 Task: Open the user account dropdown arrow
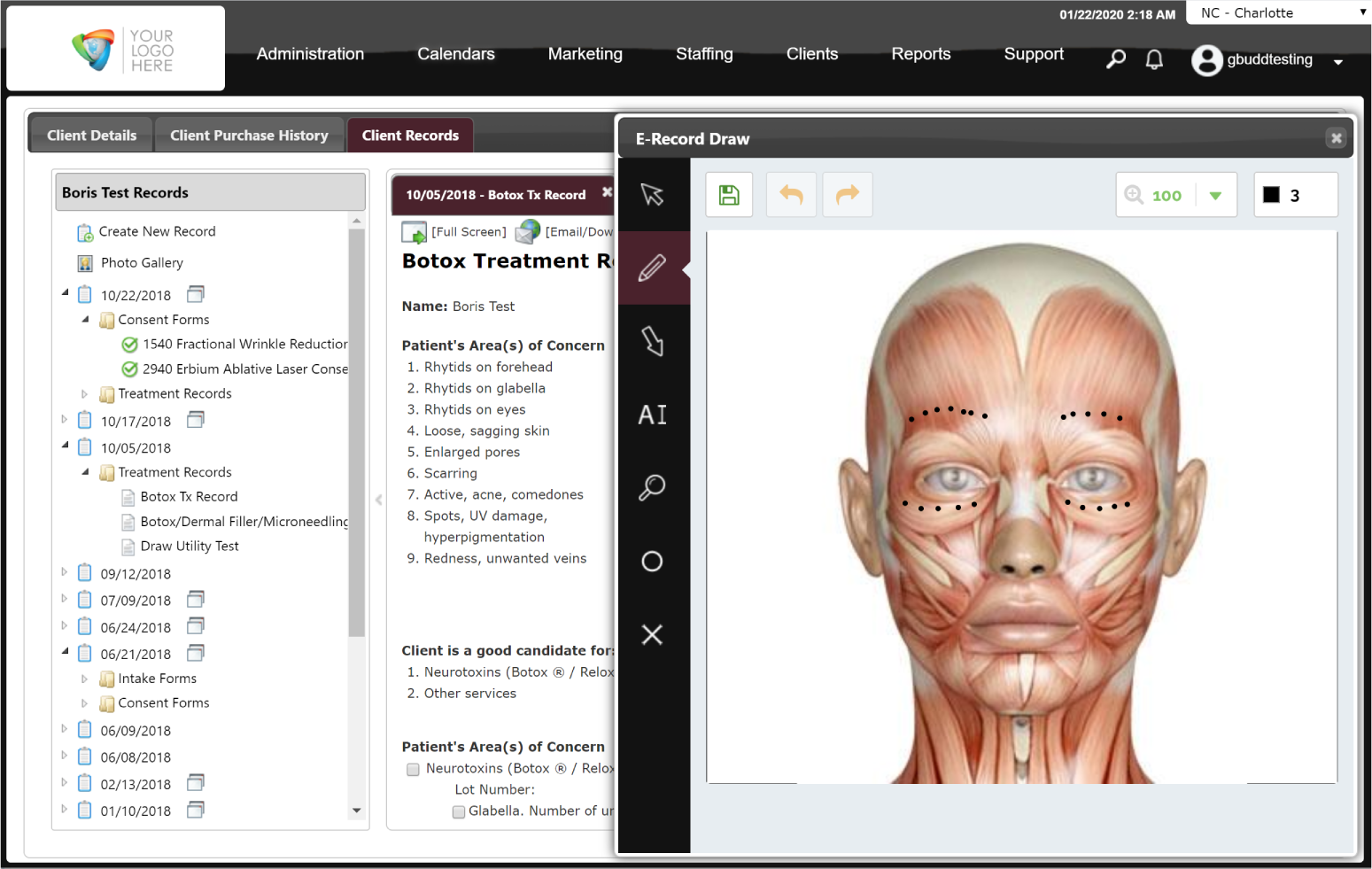[1338, 62]
